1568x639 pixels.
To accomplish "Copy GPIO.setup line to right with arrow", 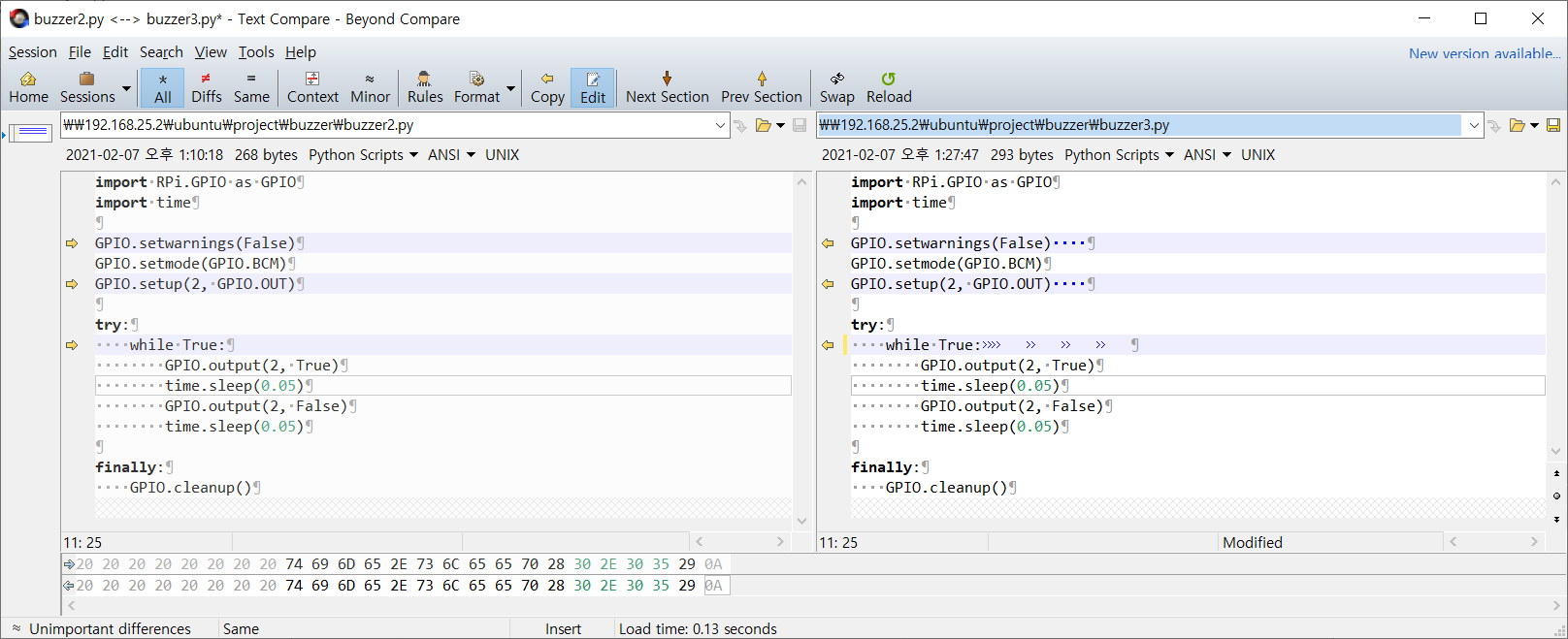I will [72, 284].
